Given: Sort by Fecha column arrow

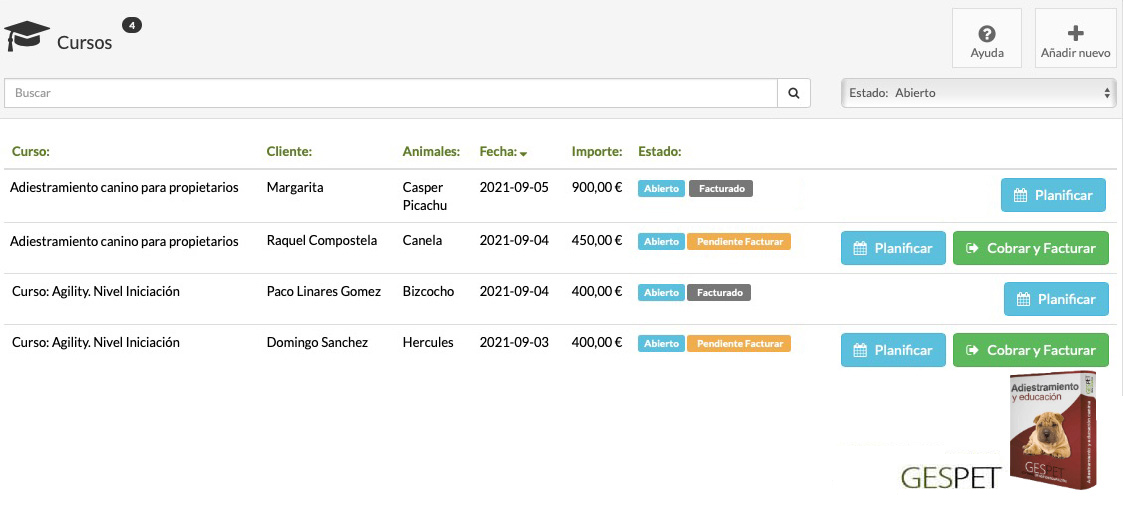Looking at the screenshot, I should (523, 153).
